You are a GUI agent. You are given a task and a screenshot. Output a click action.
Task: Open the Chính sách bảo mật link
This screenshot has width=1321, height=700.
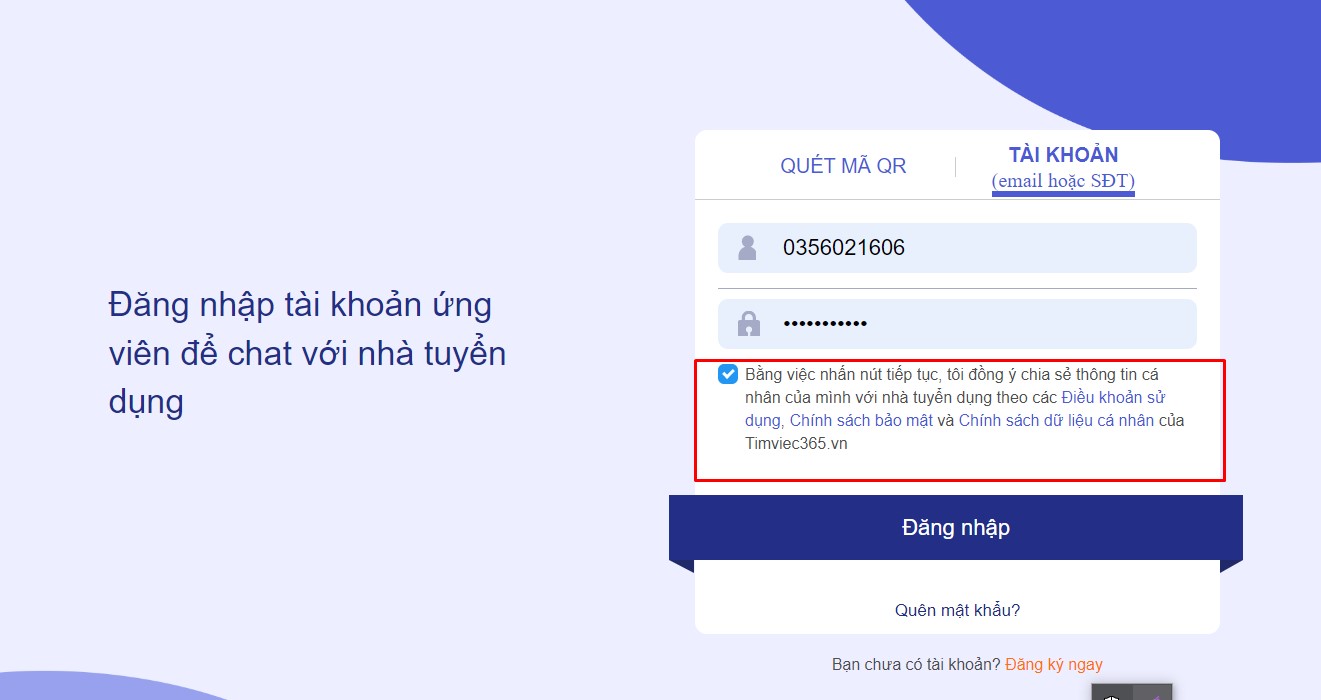point(861,421)
